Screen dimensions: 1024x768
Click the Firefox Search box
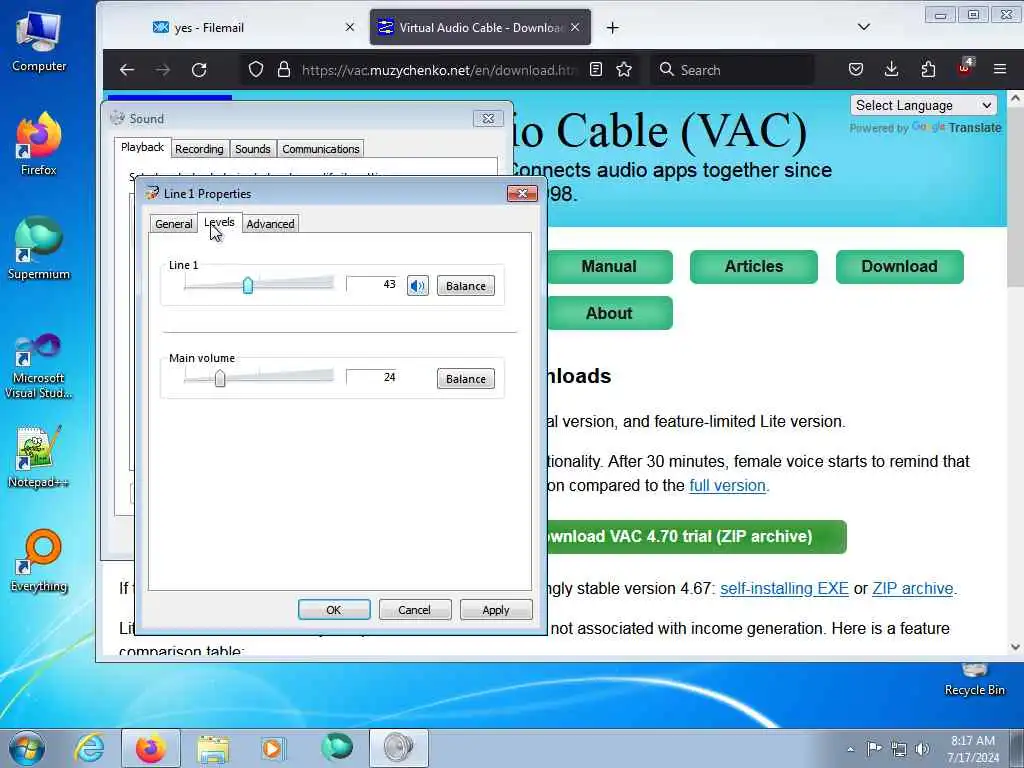[733, 69]
